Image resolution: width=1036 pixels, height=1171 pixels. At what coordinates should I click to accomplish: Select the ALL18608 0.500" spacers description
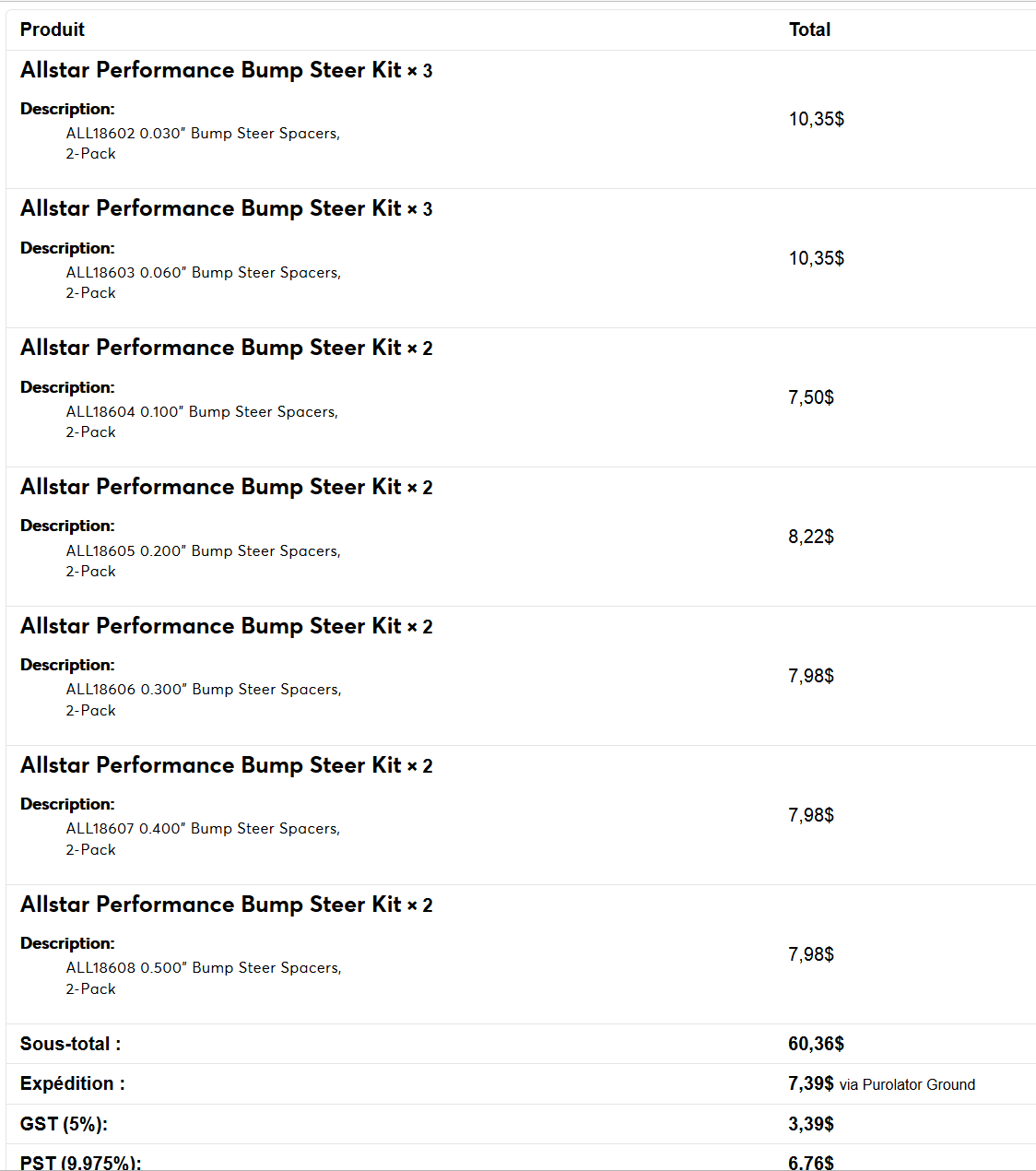click(x=204, y=978)
